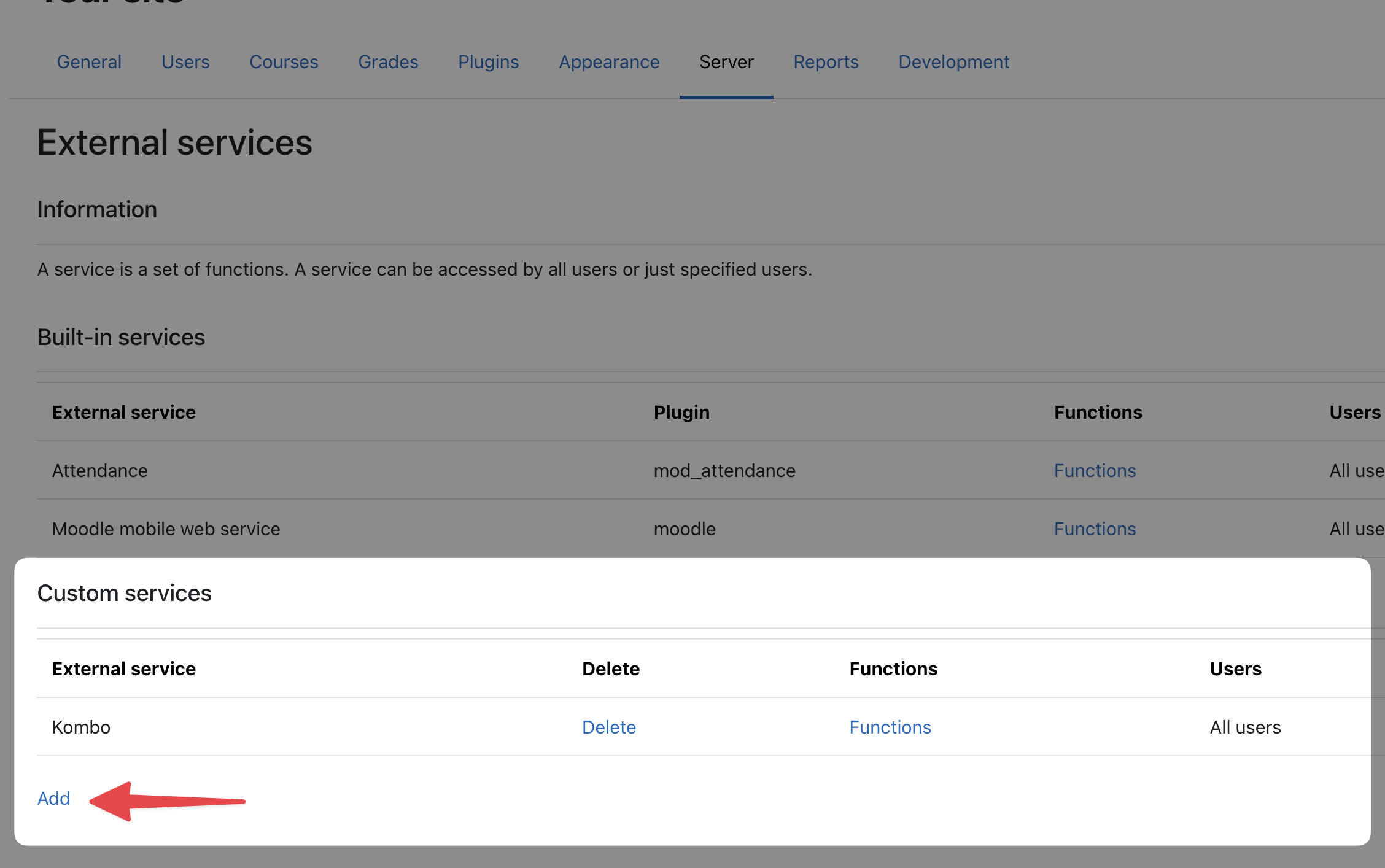Open the Appearance tab
Screen dimensions: 1385x868
click(609, 62)
